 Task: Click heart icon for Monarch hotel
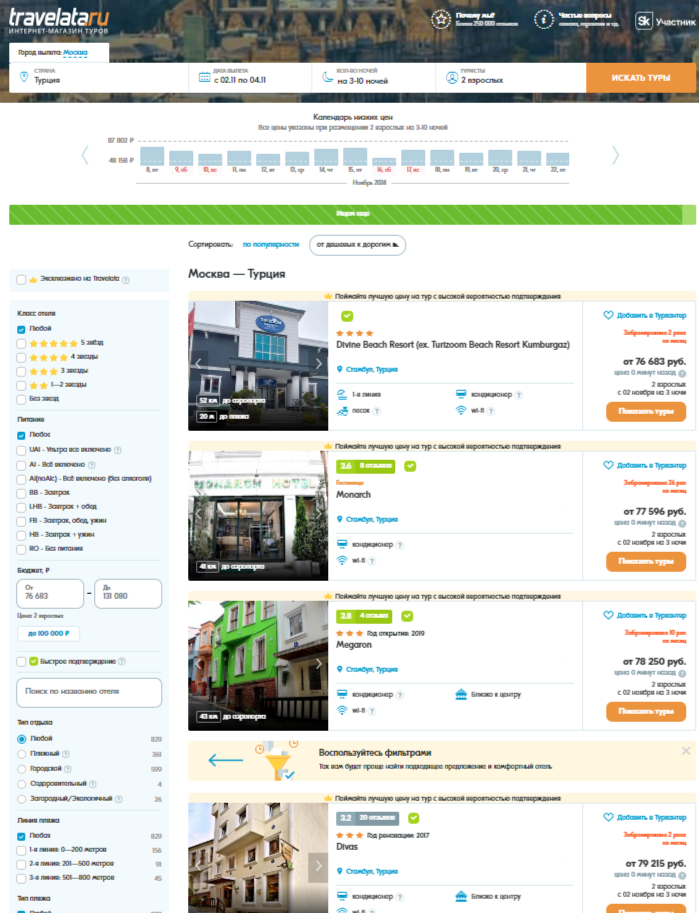tap(608, 465)
